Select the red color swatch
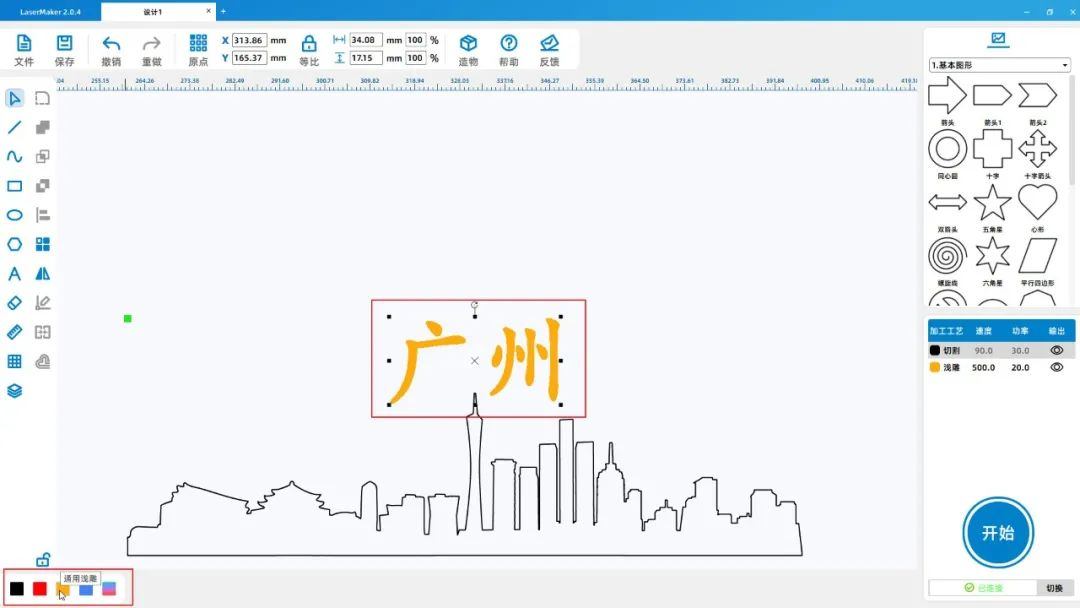 coord(40,589)
